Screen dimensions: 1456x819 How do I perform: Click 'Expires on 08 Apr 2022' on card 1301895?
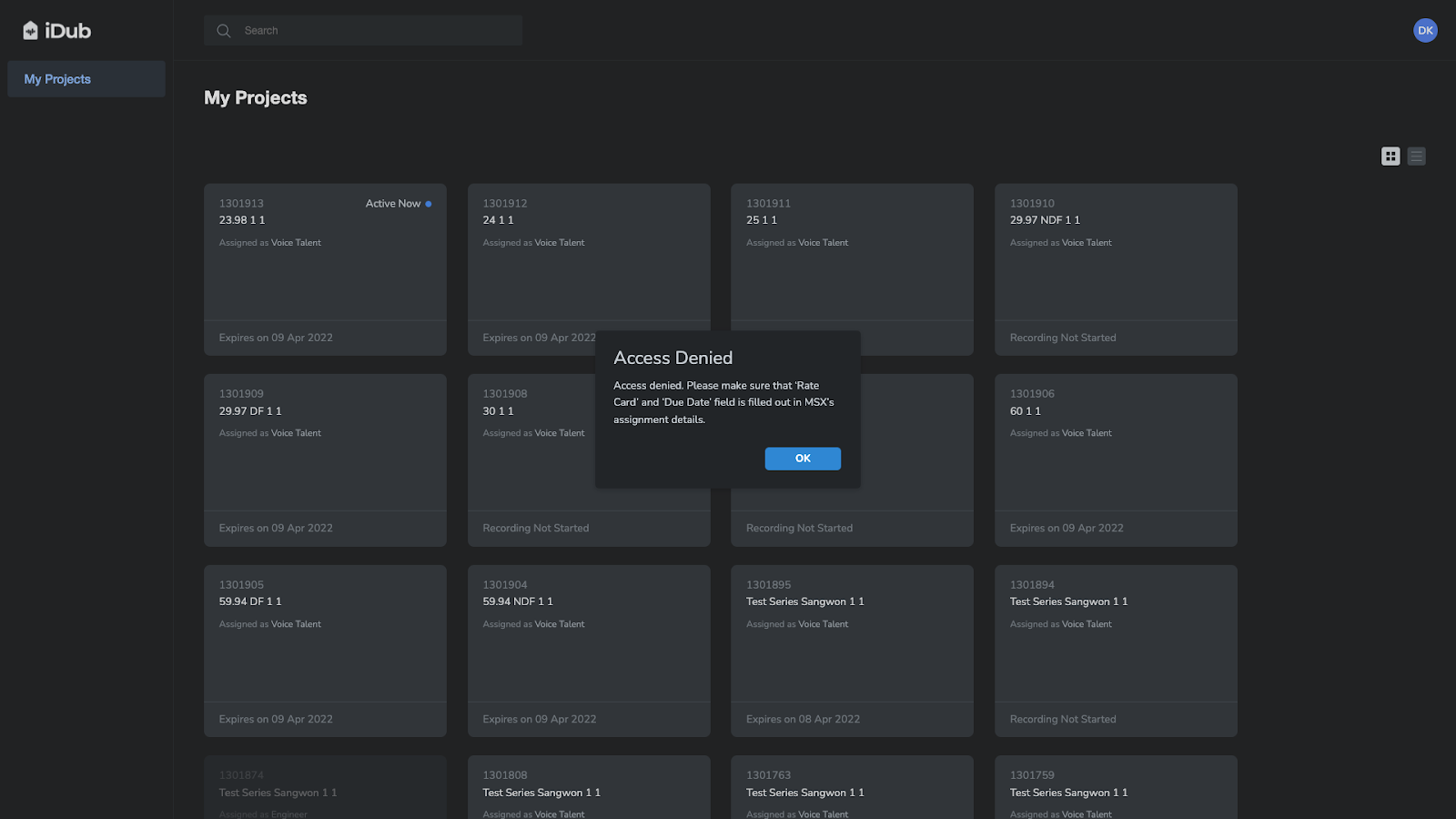pos(803,719)
